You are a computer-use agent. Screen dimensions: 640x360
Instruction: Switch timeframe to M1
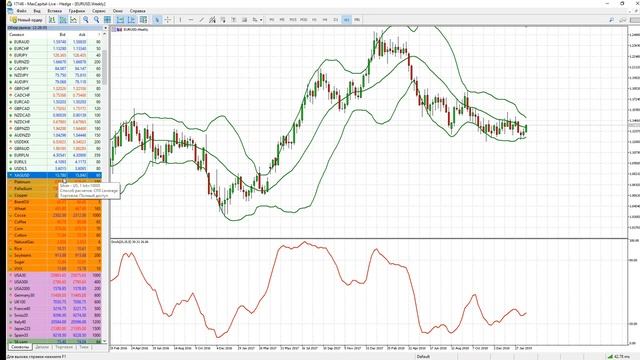[x=271, y=20]
